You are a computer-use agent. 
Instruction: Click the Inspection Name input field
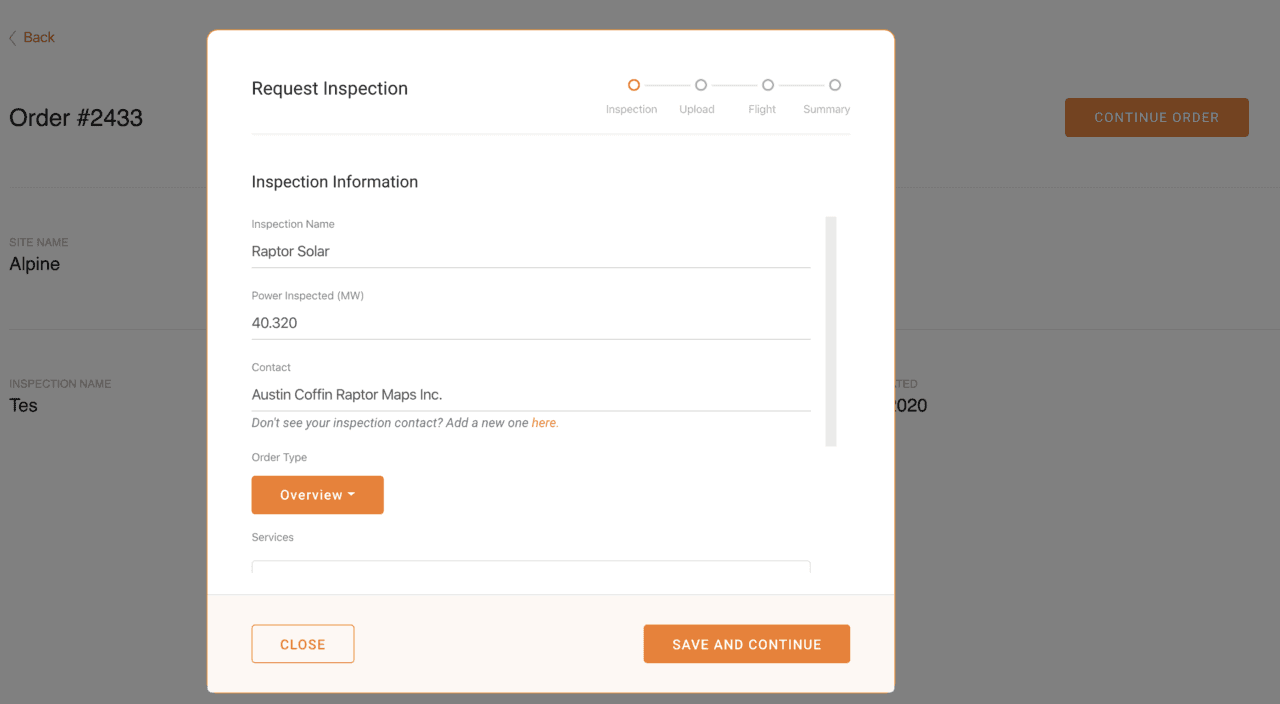coord(531,252)
